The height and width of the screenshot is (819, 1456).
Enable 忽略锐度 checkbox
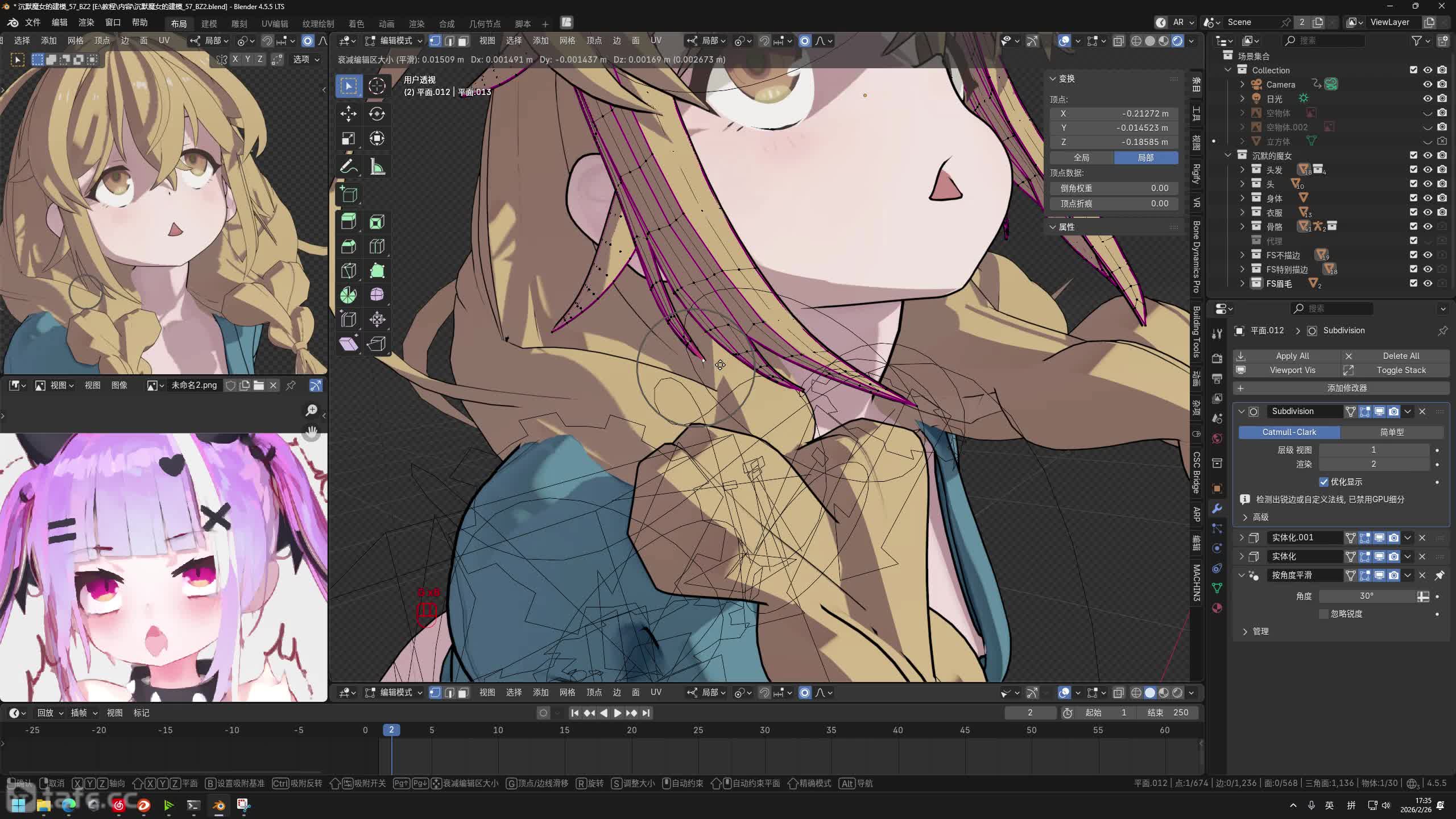pos(1324,614)
